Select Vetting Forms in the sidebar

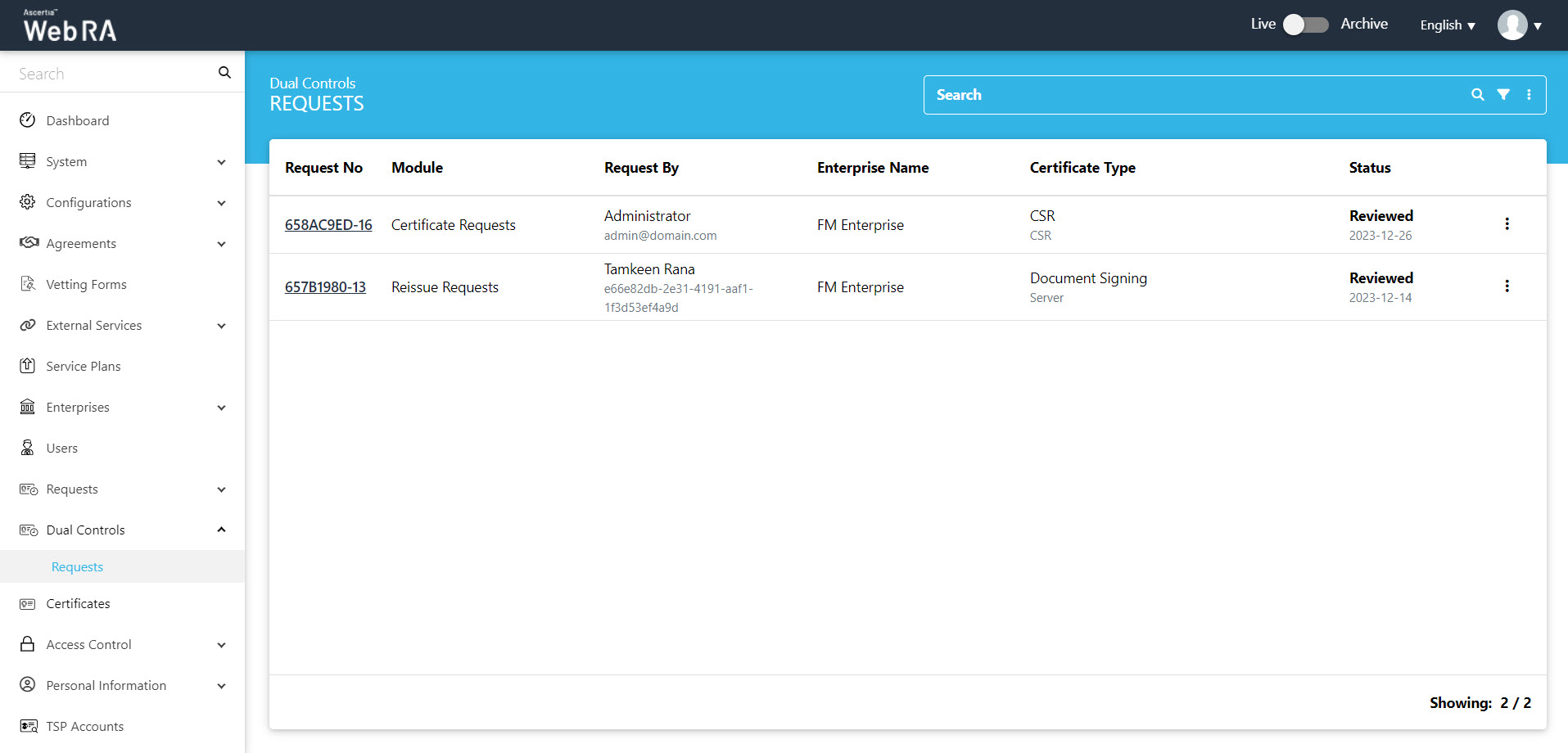tap(86, 285)
